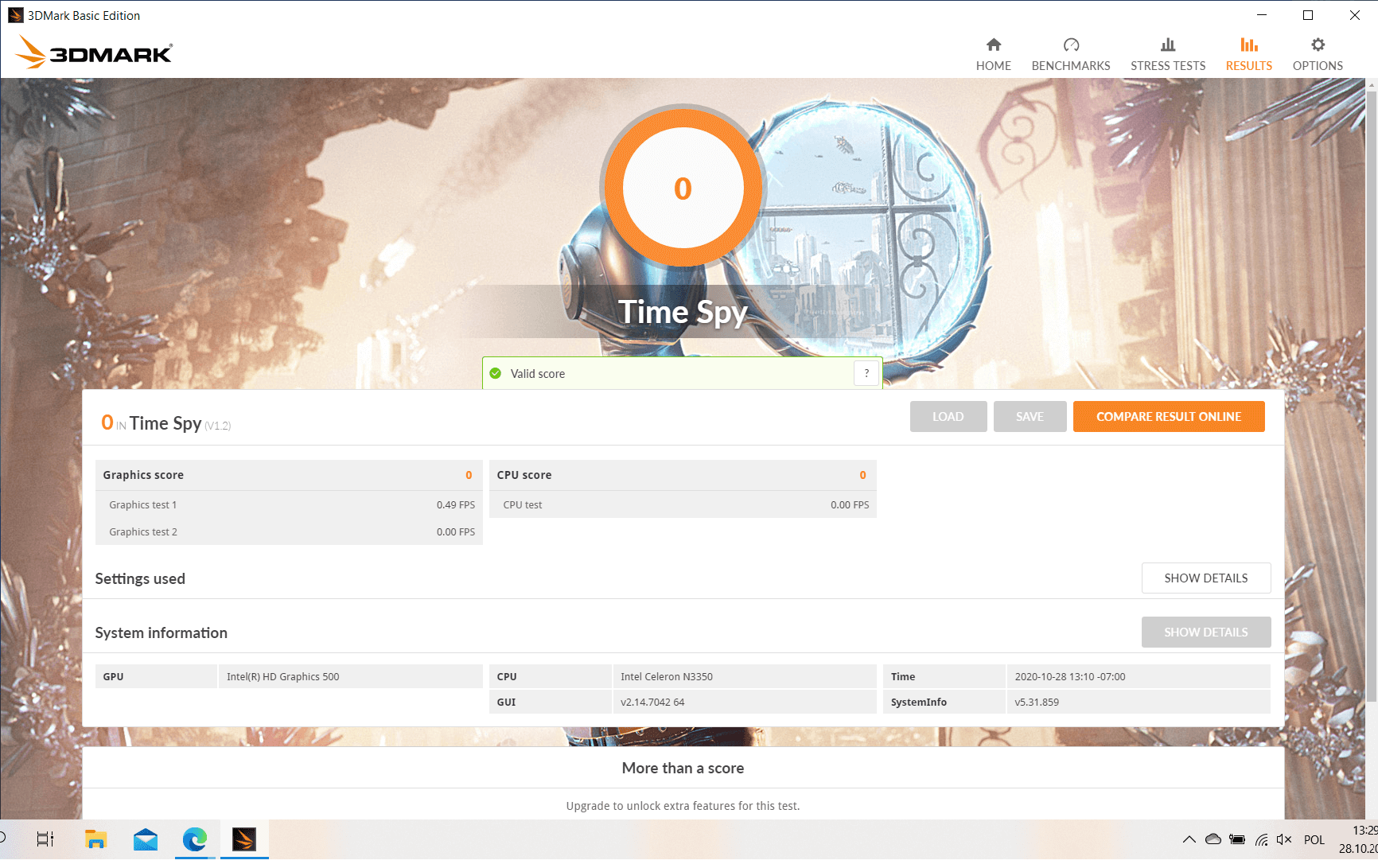Launch Microsoft Edge from taskbar
Image resolution: width=1378 pixels, height=868 pixels.
pyautogui.click(x=194, y=839)
